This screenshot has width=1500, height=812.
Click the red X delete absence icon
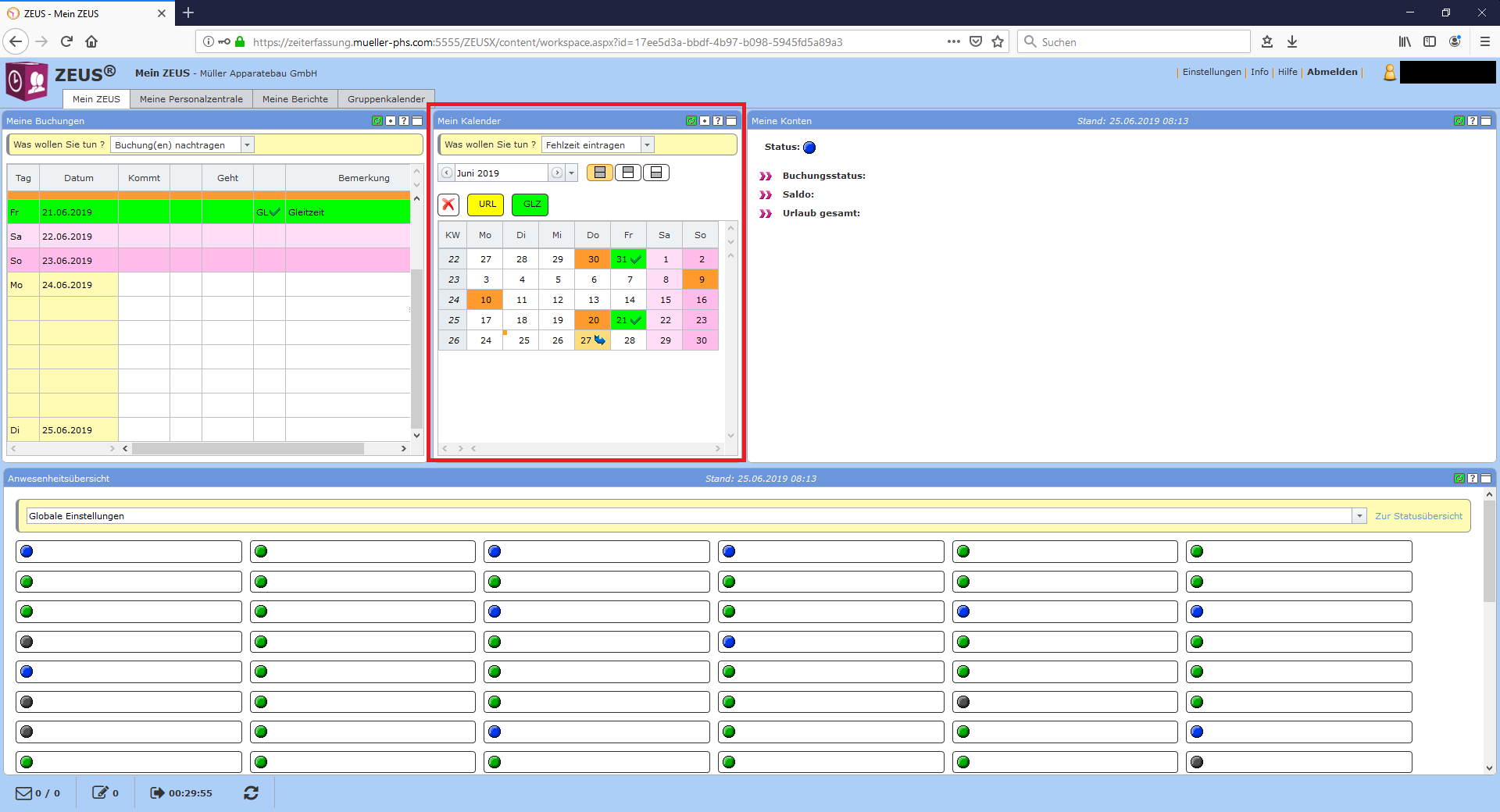[x=448, y=205]
